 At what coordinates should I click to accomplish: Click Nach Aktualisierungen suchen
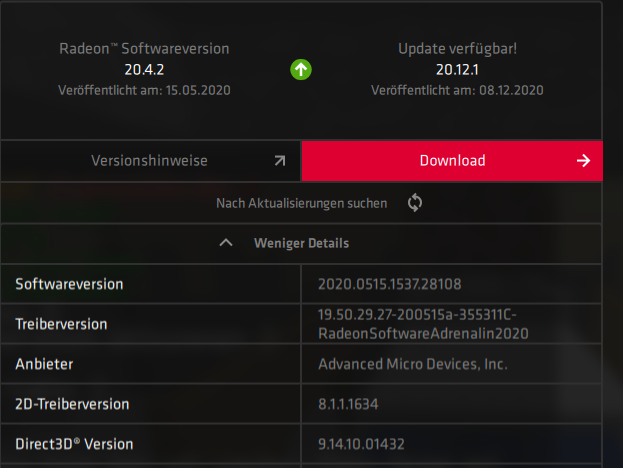click(301, 203)
